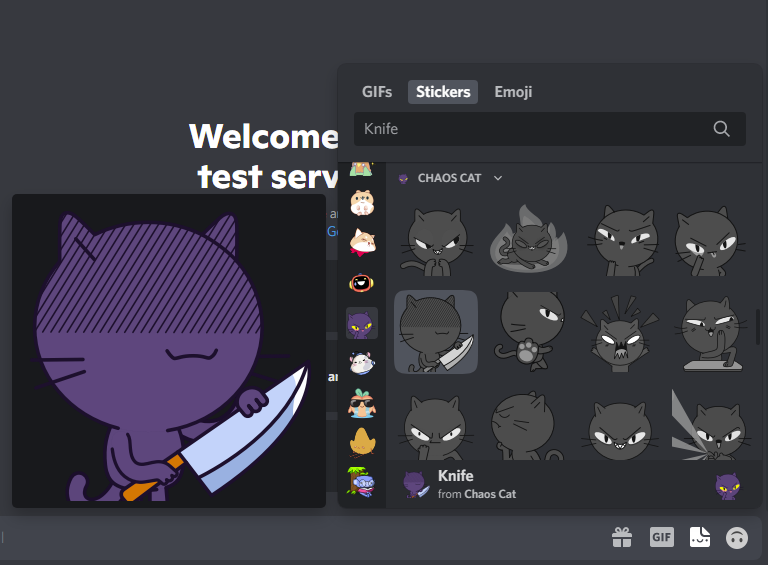Select the palm tree character sticker pack
Image resolution: width=768 pixels, height=565 pixels.
(x=361, y=482)
